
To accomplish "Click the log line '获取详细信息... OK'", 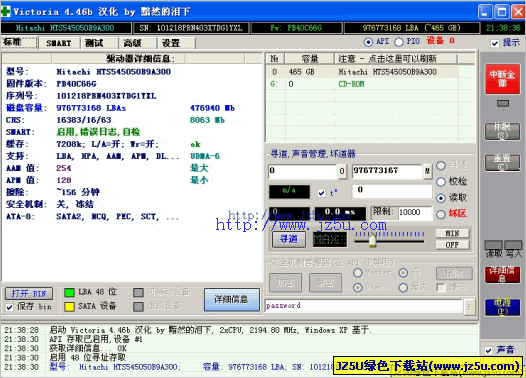I will pyautogui.click(x=88, y=348).
